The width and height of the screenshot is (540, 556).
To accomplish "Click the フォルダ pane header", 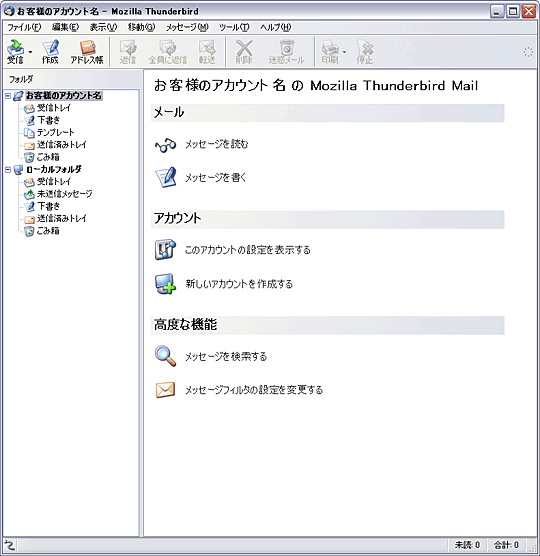I will pos(71,79).
